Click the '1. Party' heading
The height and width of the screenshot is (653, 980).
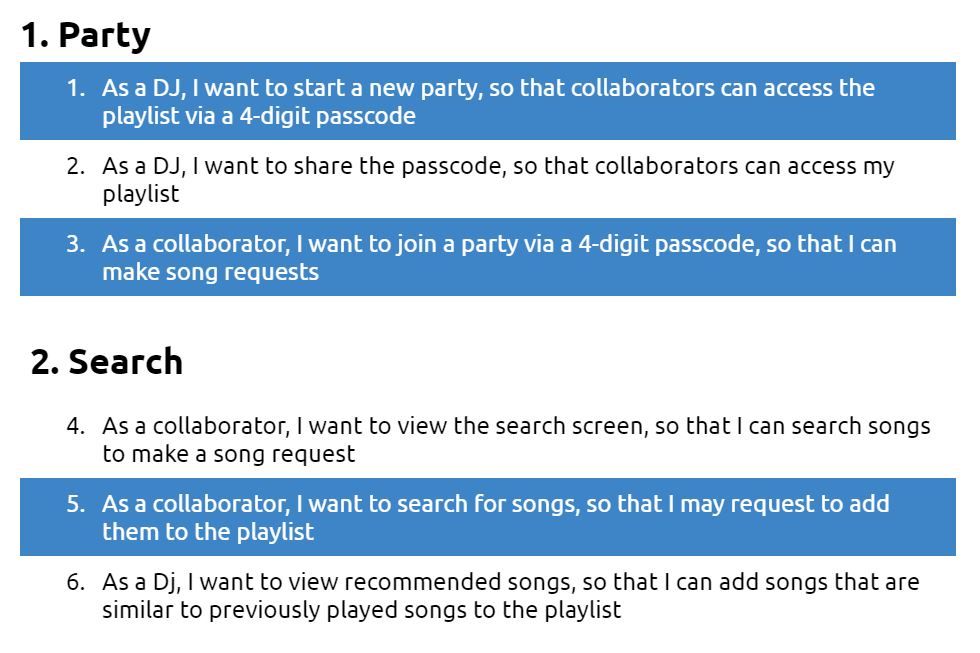pyautogui.click(x=86, y=35)
